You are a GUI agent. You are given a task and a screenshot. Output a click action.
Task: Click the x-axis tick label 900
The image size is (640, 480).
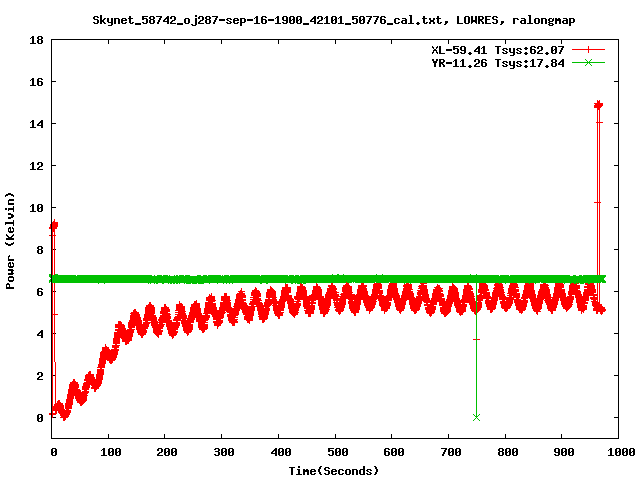(x=564, y=452)
